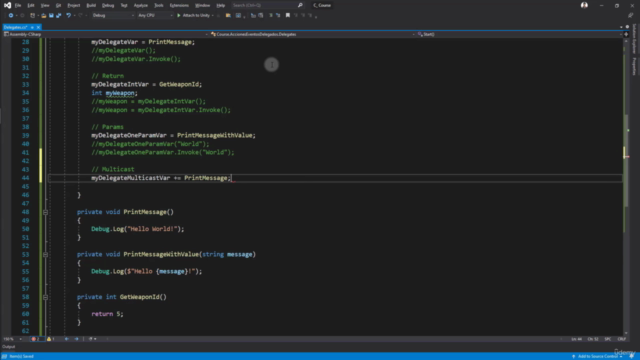Pin the Delegates.cs tab
Screen dimensions: 640x360
(32, 27)
